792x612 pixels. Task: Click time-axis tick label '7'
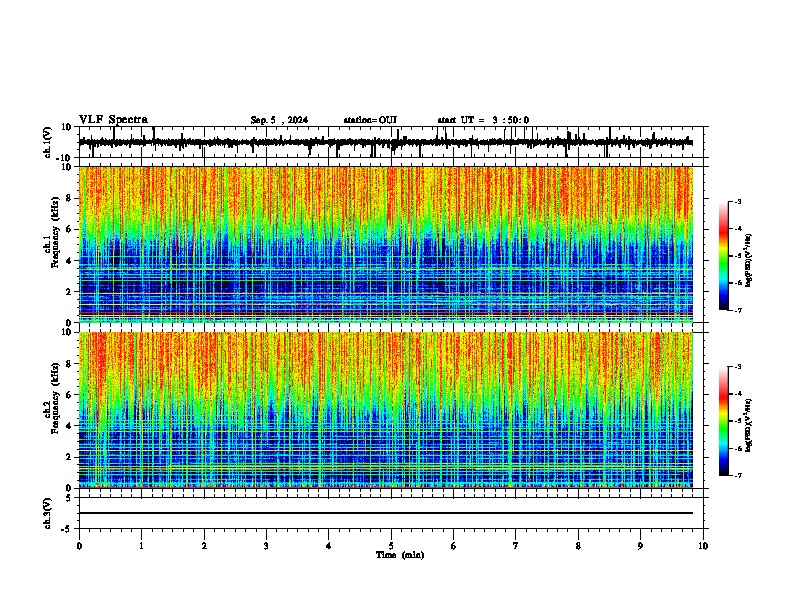[x=516, y=546]
